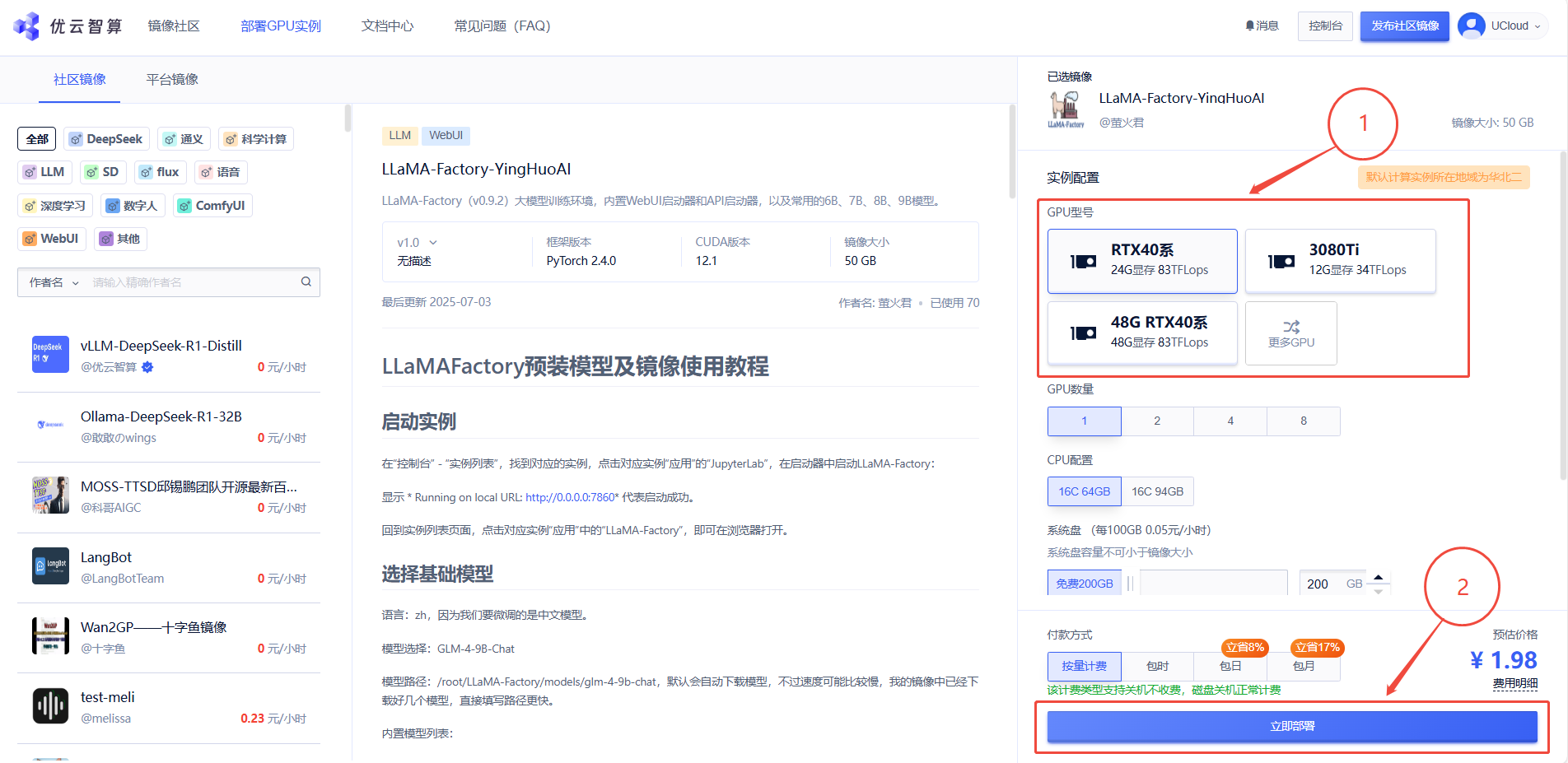Switch to the 平台镜像 tab
This screenshot has width=1568, height=763.
[x=172, y=79]
